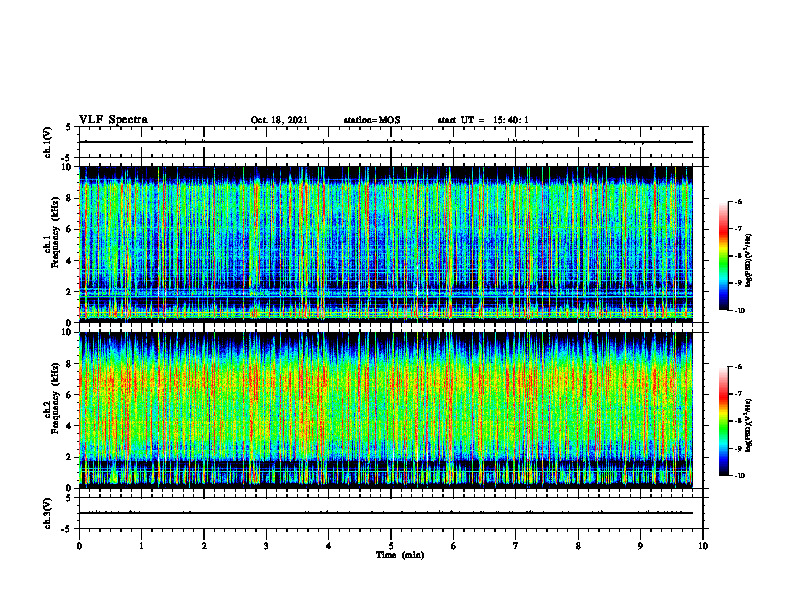Click the "ch.3(V)" waveform axis label

coord(48,513)
